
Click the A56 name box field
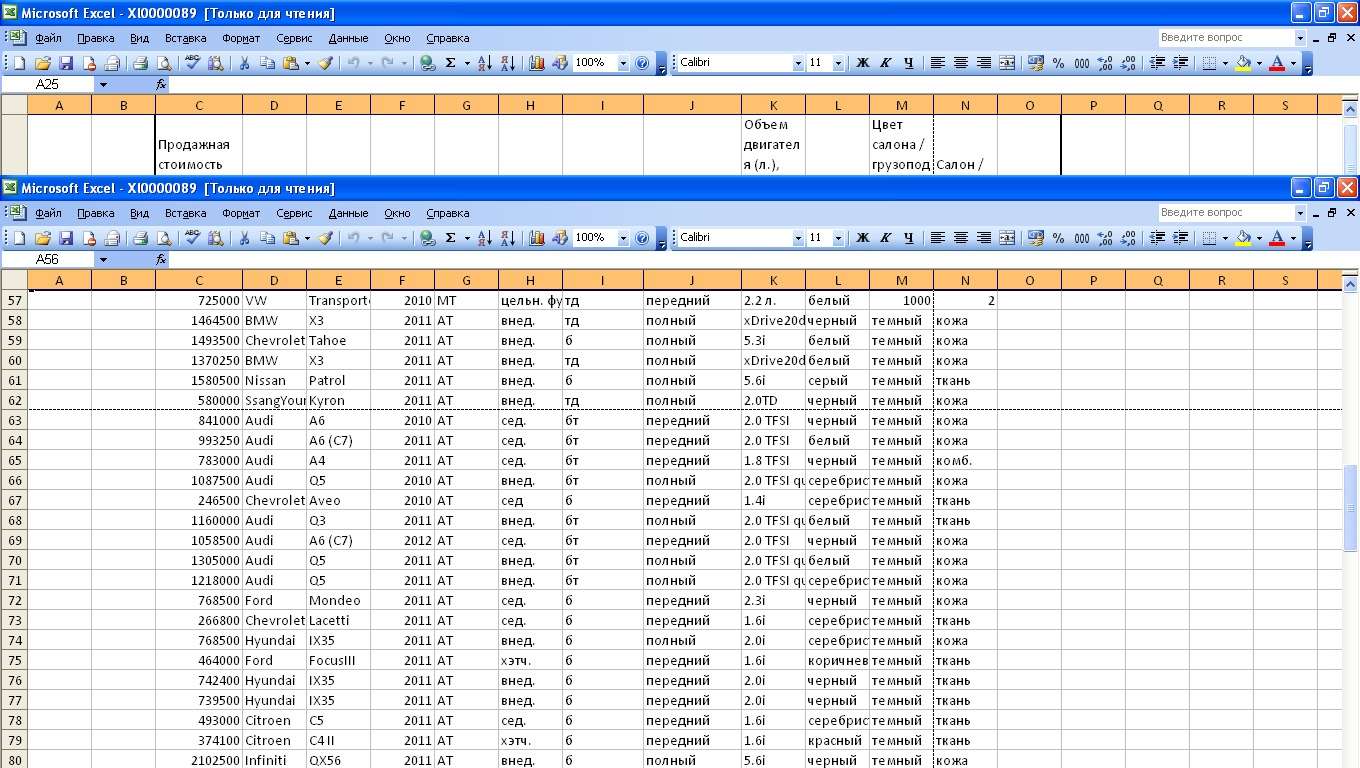tap(48, 259)
